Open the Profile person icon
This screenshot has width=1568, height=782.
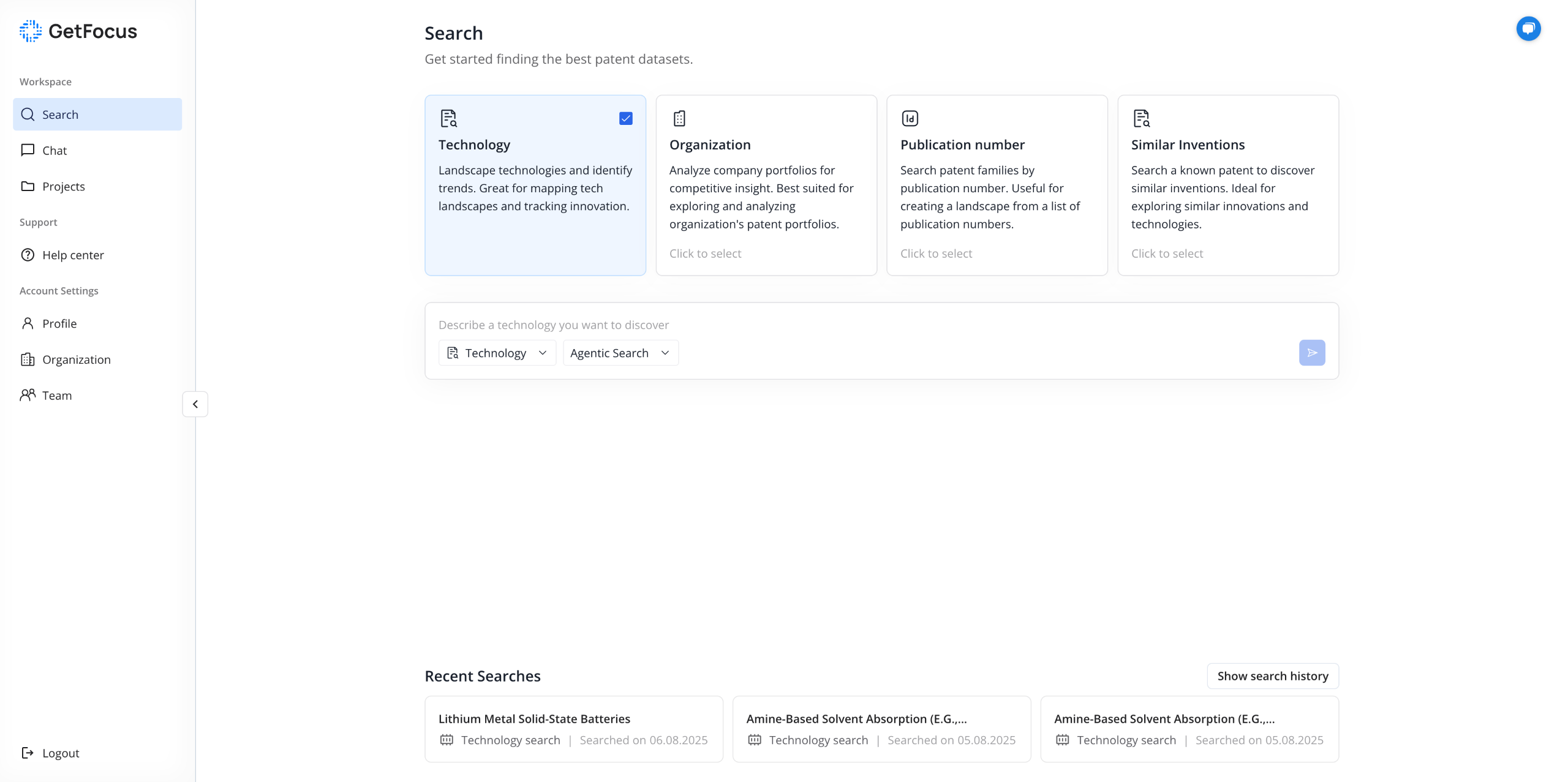pos(28,323)
